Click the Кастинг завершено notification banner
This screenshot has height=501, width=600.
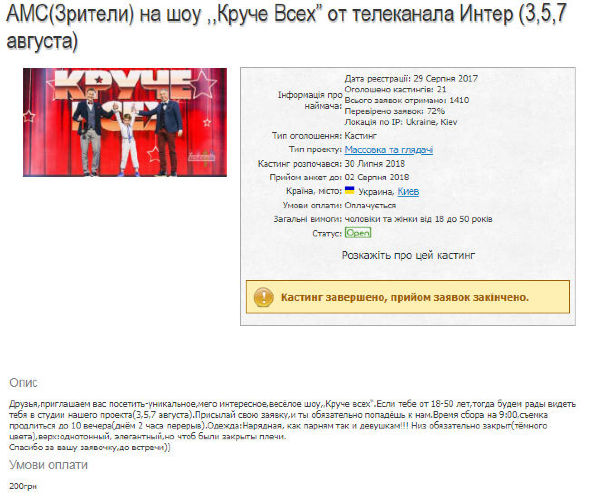(408, 297)
